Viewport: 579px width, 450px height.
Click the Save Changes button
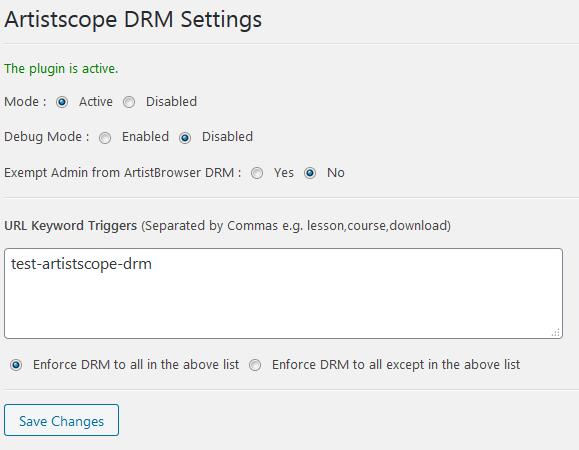[62, 420]
